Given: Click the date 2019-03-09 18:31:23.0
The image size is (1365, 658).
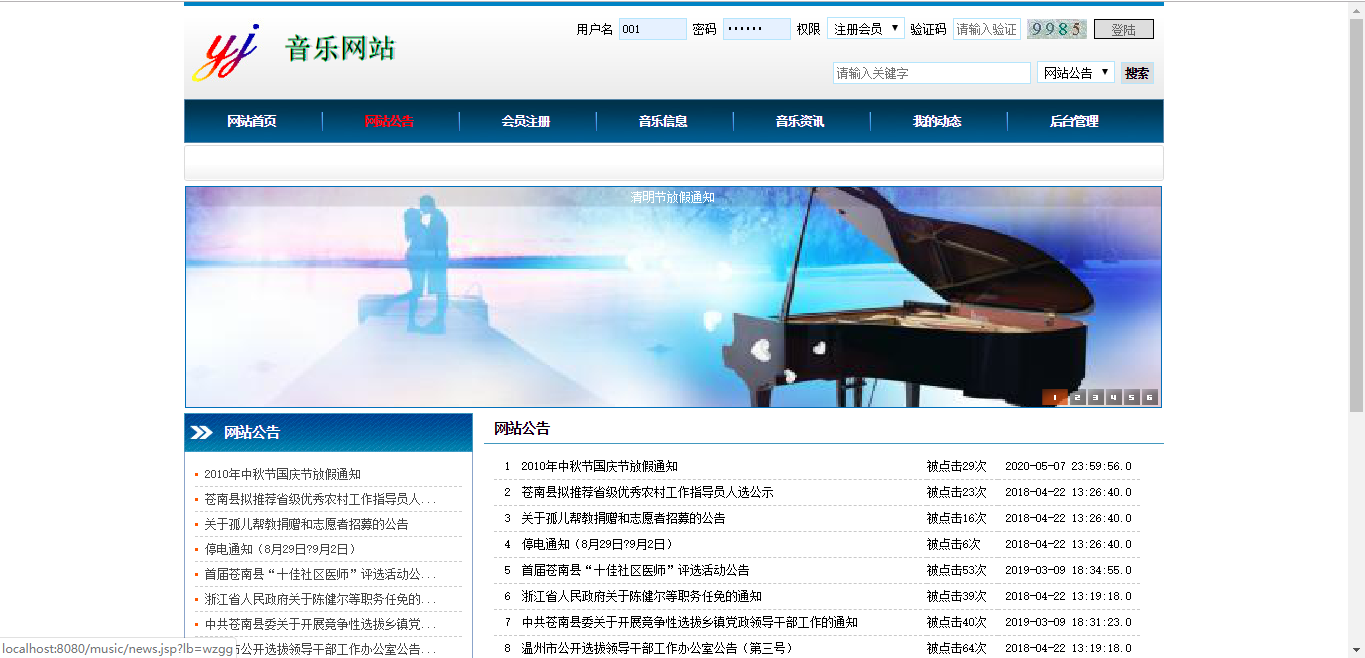Looking at the screenshot, I should pos(1068,622).
